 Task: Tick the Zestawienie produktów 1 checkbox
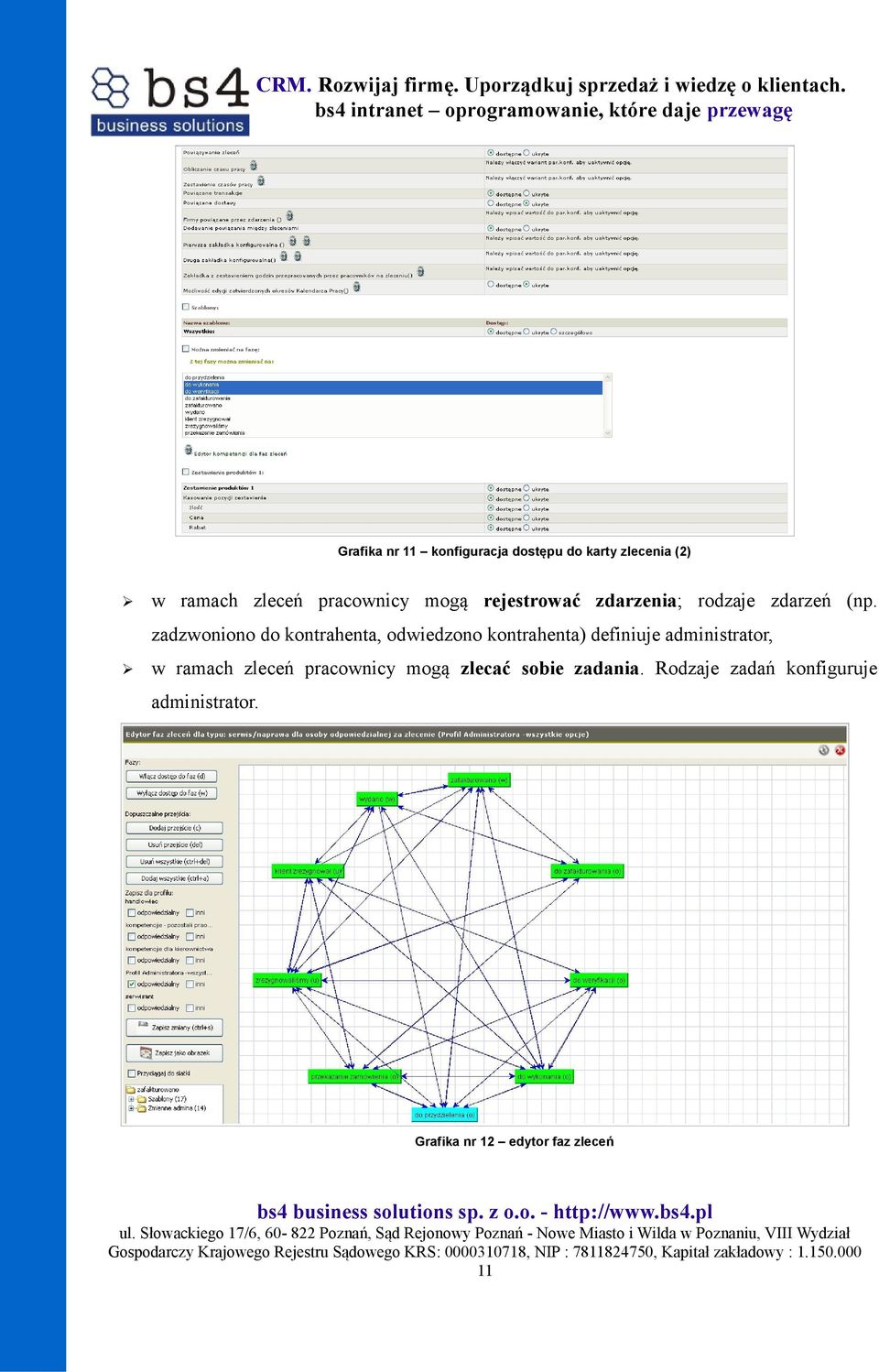[x=186, y=473]
